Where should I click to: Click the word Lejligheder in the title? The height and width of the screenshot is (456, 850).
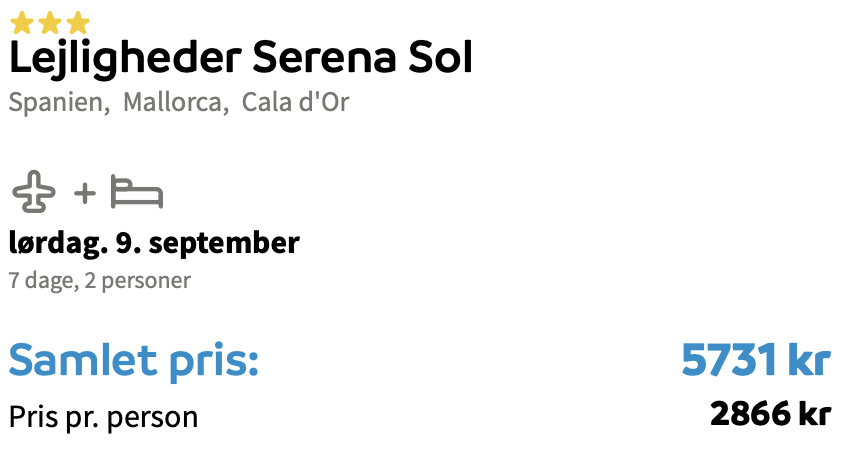pyautogui.click(x=125, y=59)
